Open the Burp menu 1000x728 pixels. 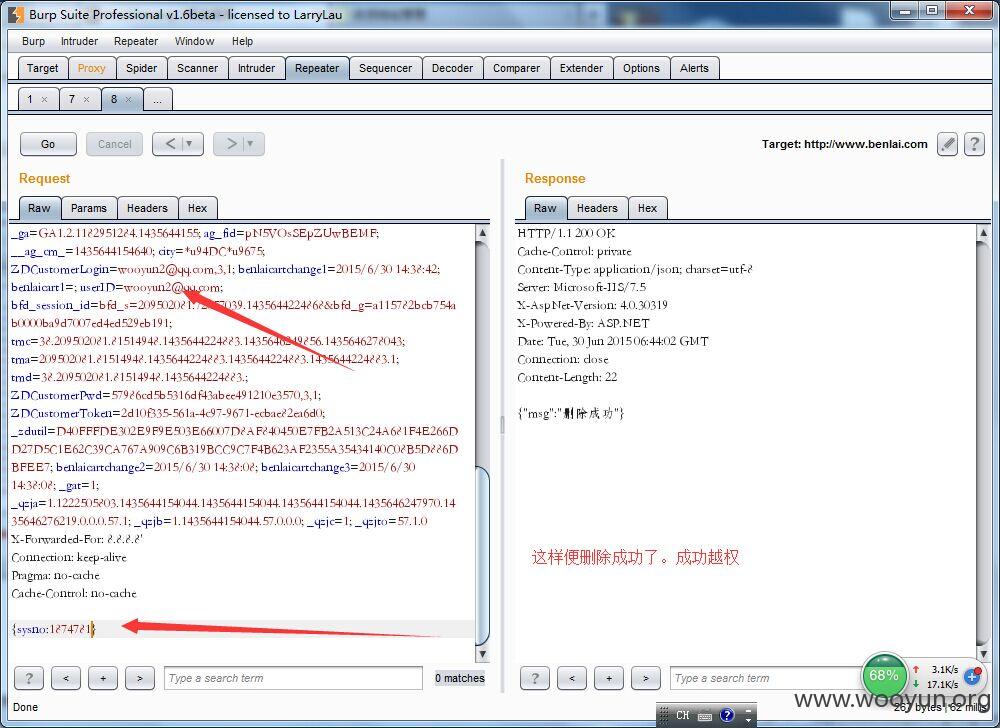[x=33, y=41]
